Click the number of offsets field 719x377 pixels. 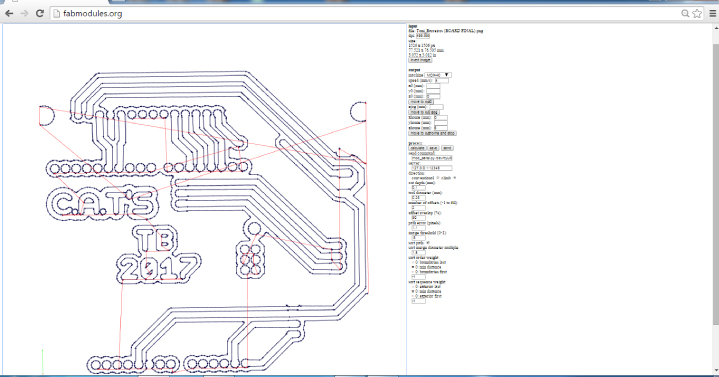coord(419,208)
